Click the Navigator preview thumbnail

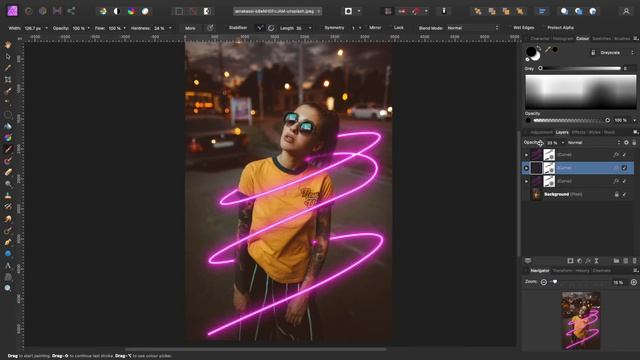pos(580,320)
